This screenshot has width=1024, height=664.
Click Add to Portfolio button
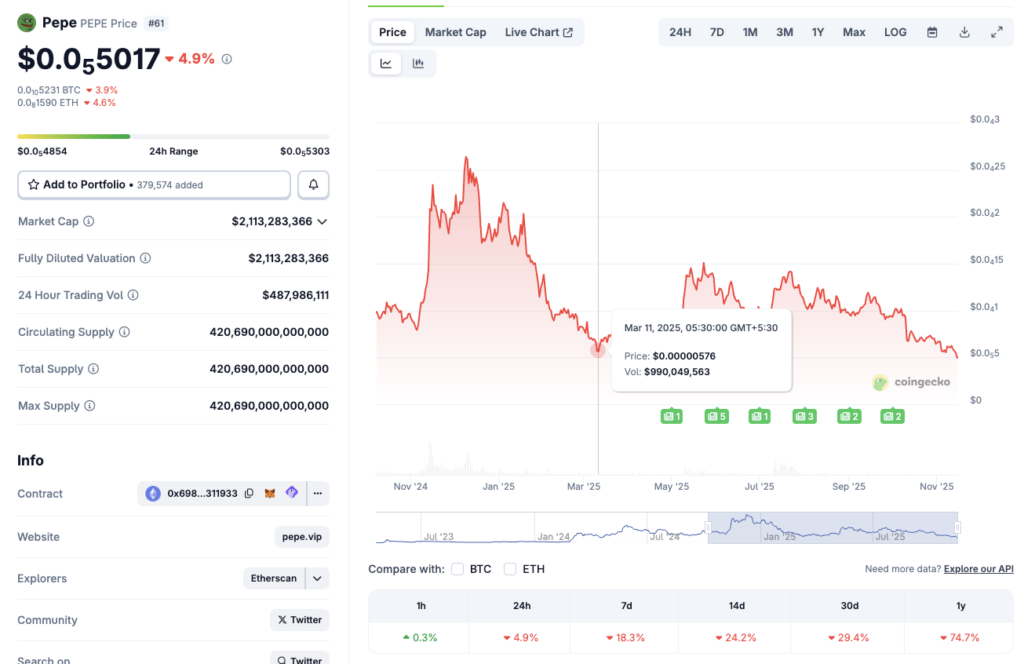click(x=154, y=185)
